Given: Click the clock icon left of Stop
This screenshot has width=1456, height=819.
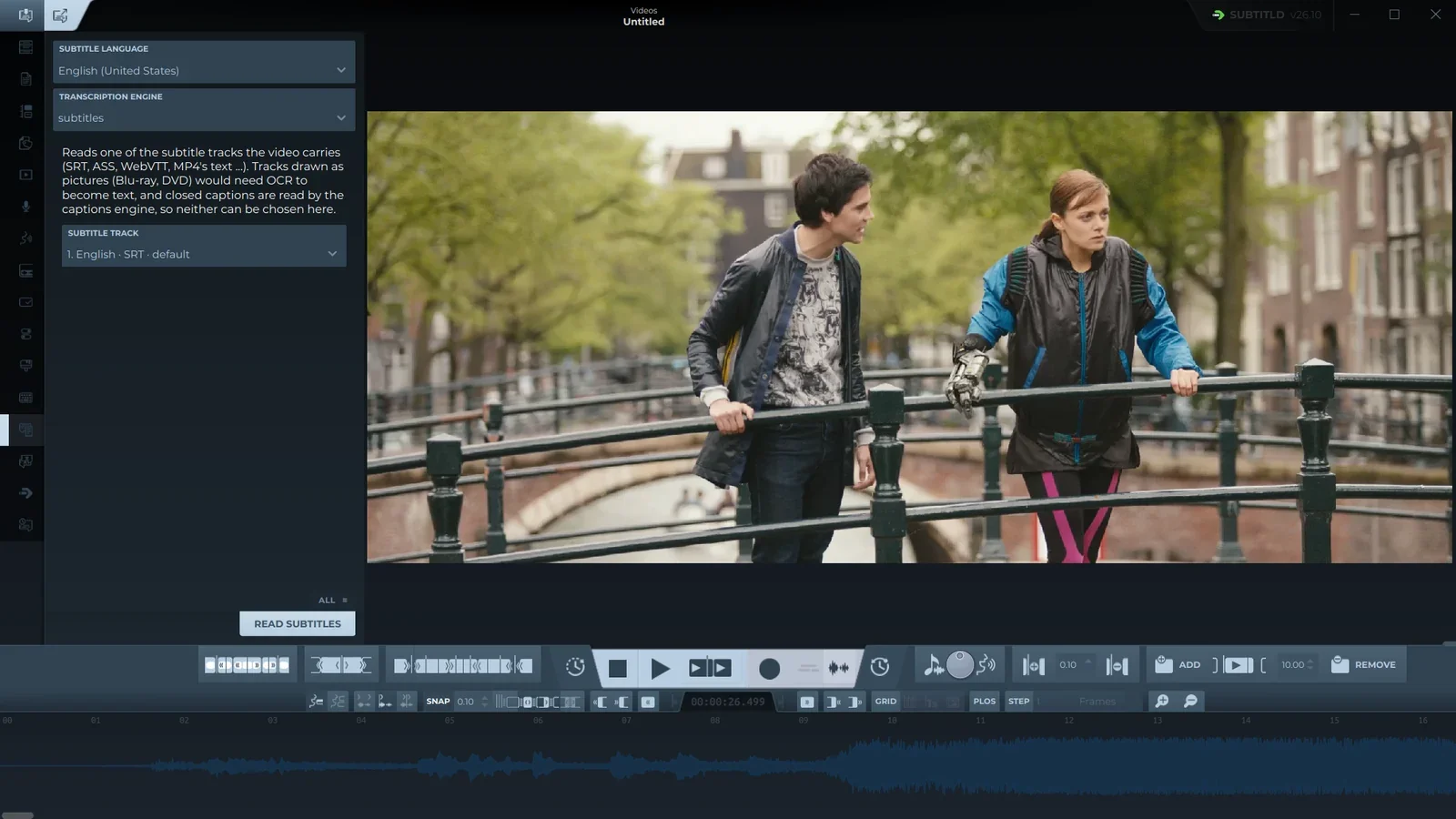Looking at the screenshot, I should tap(575, 667).
